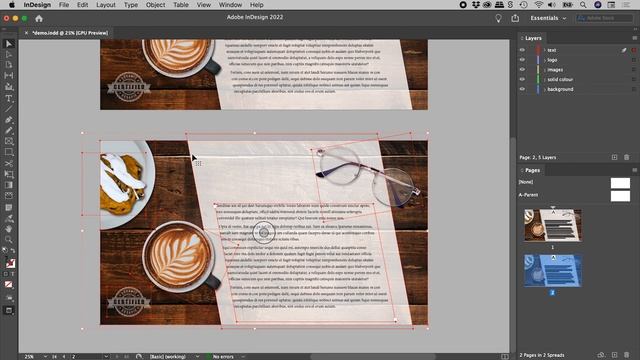Toggle selection square on images layer
This screenshot has height=360, width=640.
pos(633,70)
